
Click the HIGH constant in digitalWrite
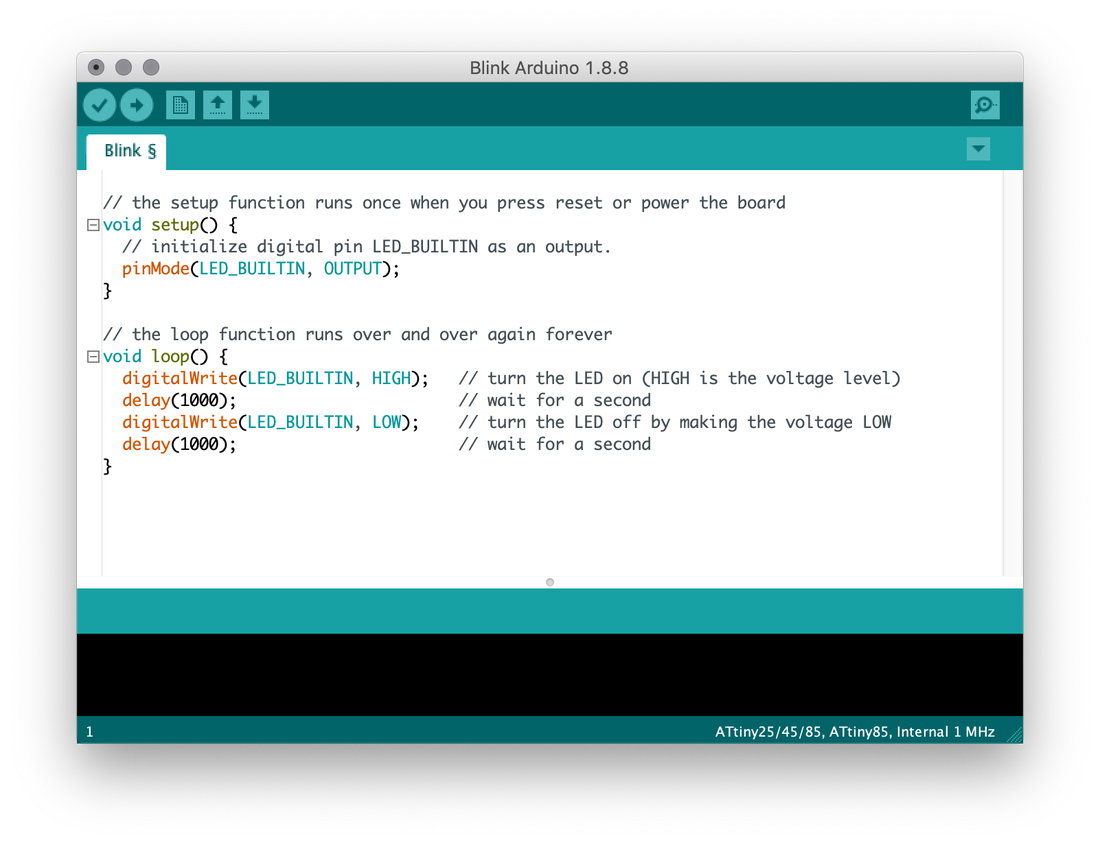(x=391, y=379)
